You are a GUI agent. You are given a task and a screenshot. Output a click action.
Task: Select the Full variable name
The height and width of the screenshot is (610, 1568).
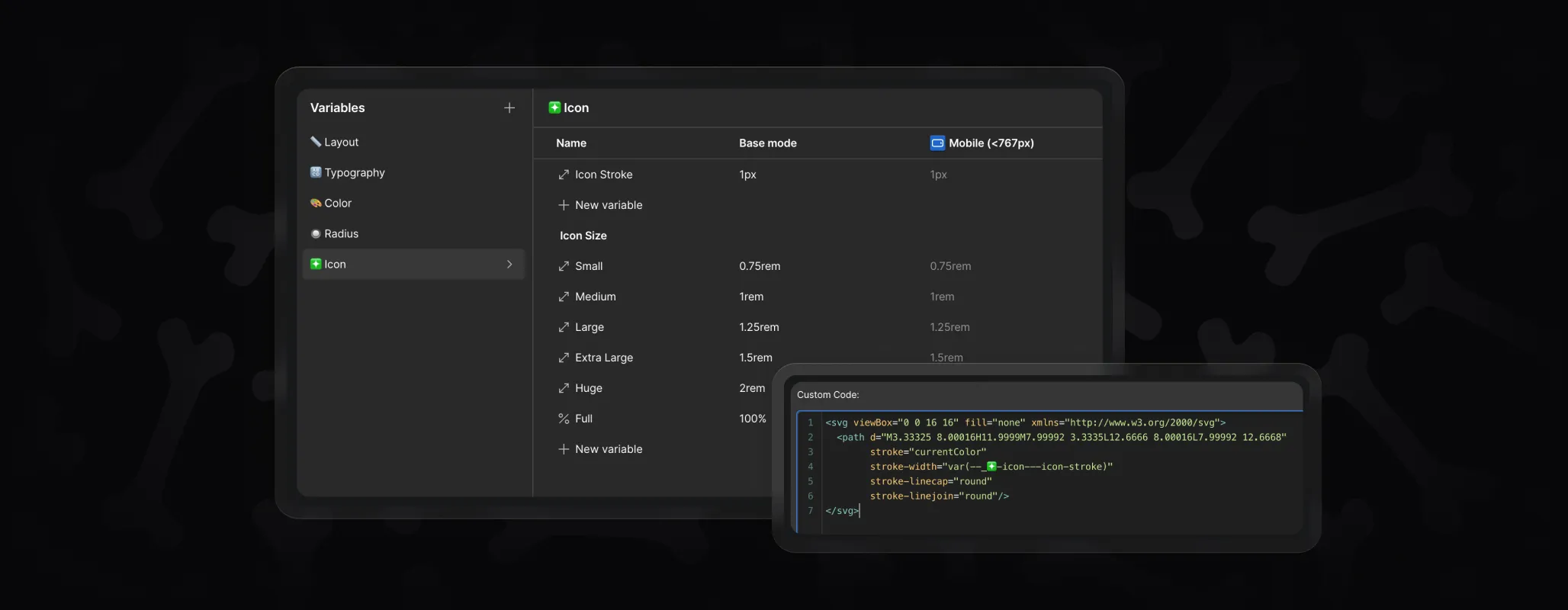pos(583,419)
